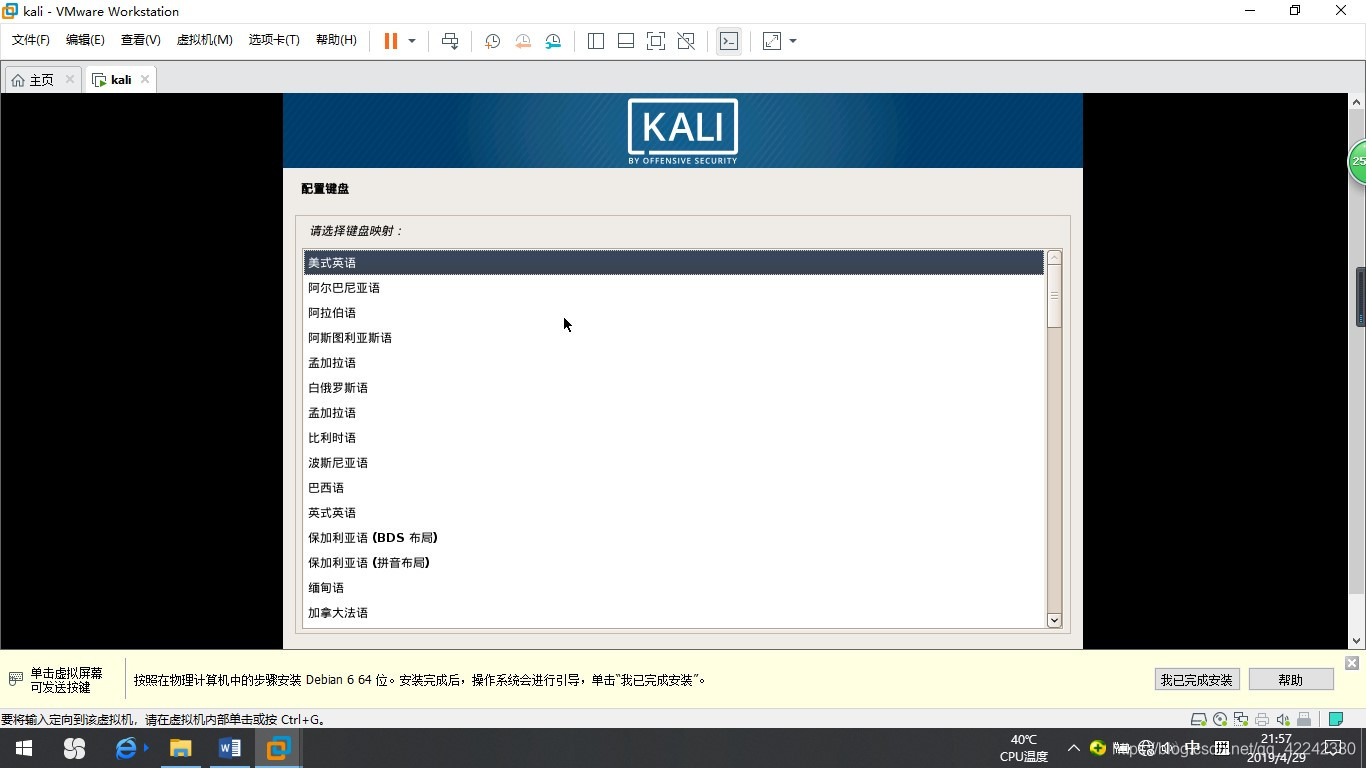Screen dimensions: 1366x768
Task: Select 阿斯图利亚斯语 keyboard option
Action: click(673, 338)
